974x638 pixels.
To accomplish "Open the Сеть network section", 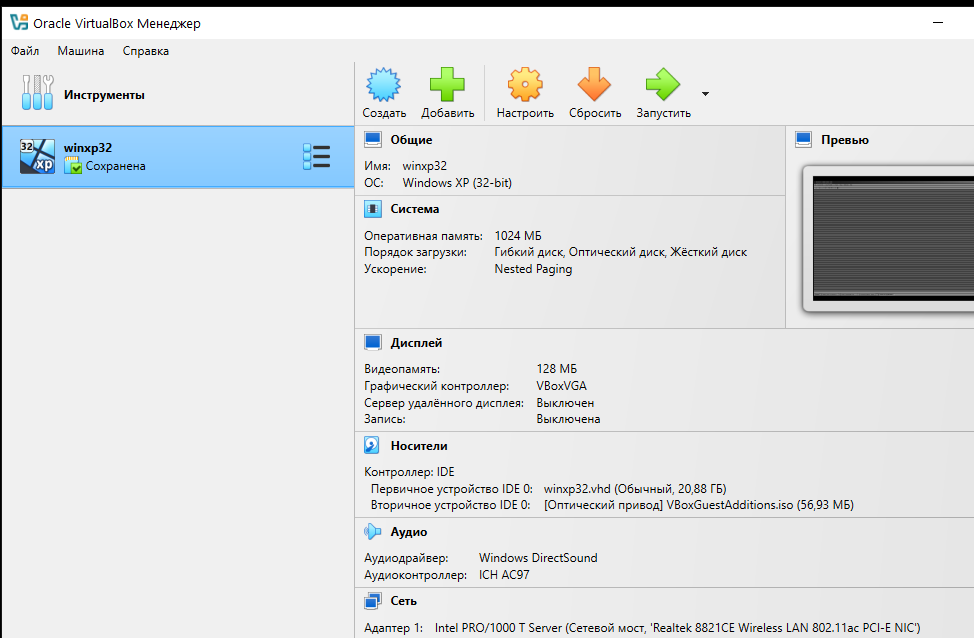I will click(403, 601).
